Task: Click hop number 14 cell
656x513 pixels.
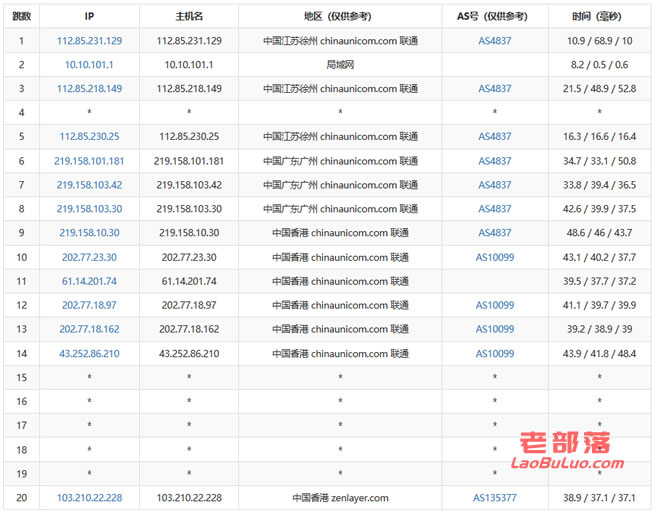Action: pyautogui.click(x=21, y=353)
